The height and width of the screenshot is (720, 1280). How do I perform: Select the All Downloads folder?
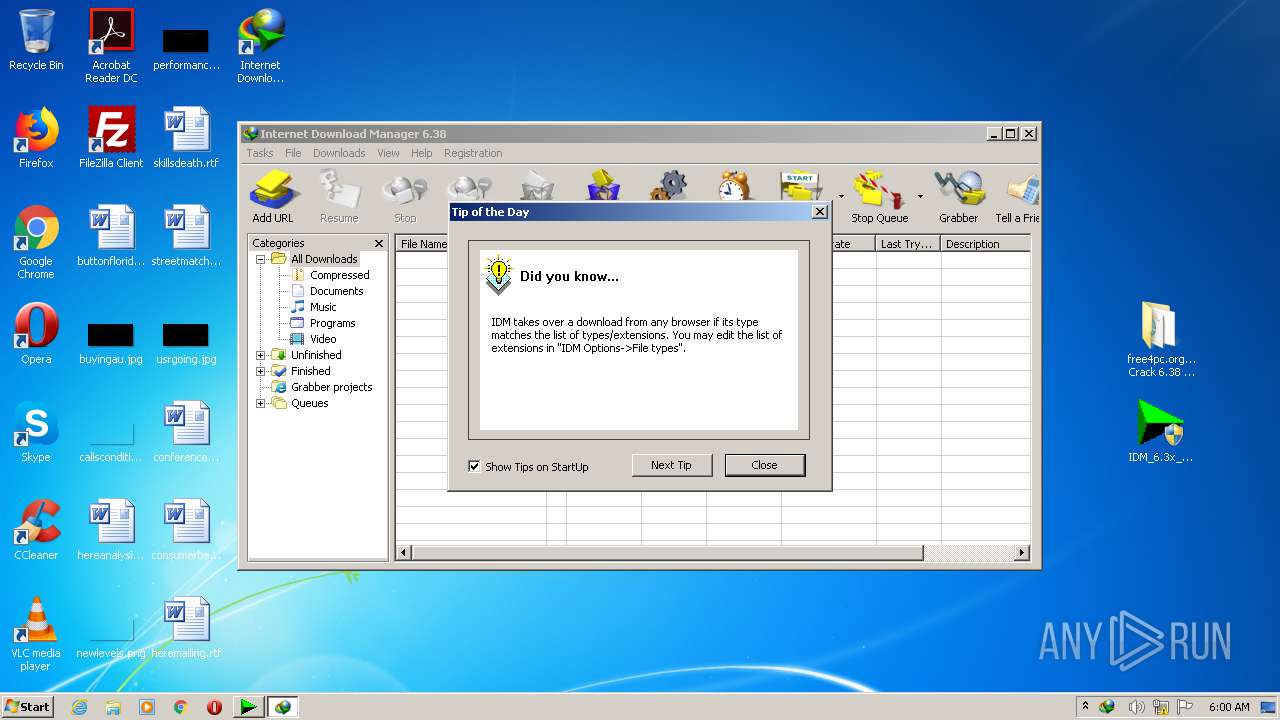click(x=323, y=259)
